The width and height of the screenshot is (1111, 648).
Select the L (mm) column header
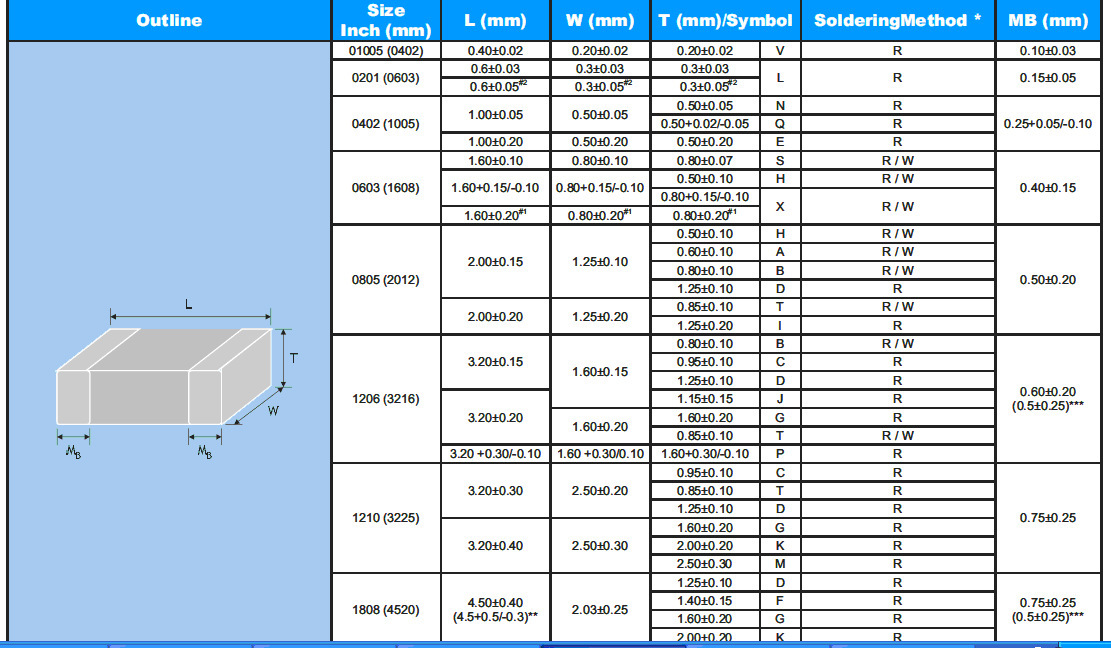495,21
